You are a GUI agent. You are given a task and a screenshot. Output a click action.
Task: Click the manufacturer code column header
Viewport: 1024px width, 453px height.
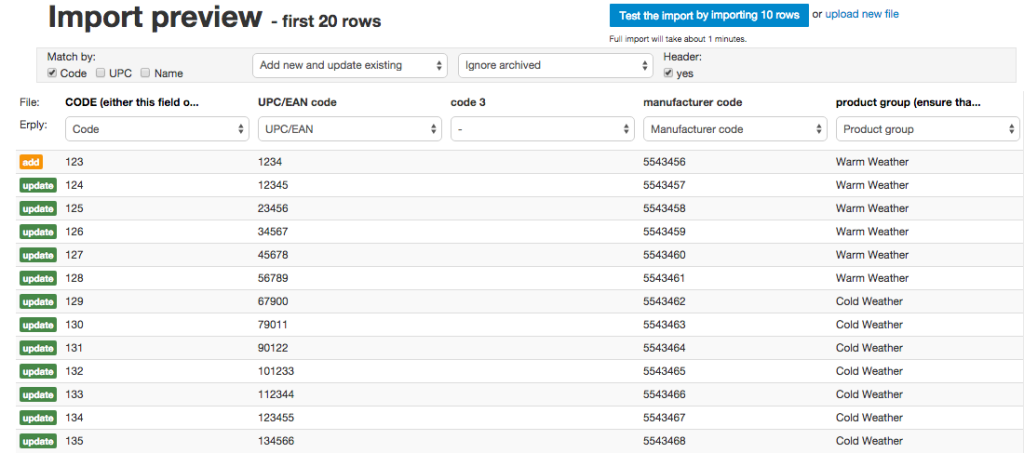tap(692, 102)
